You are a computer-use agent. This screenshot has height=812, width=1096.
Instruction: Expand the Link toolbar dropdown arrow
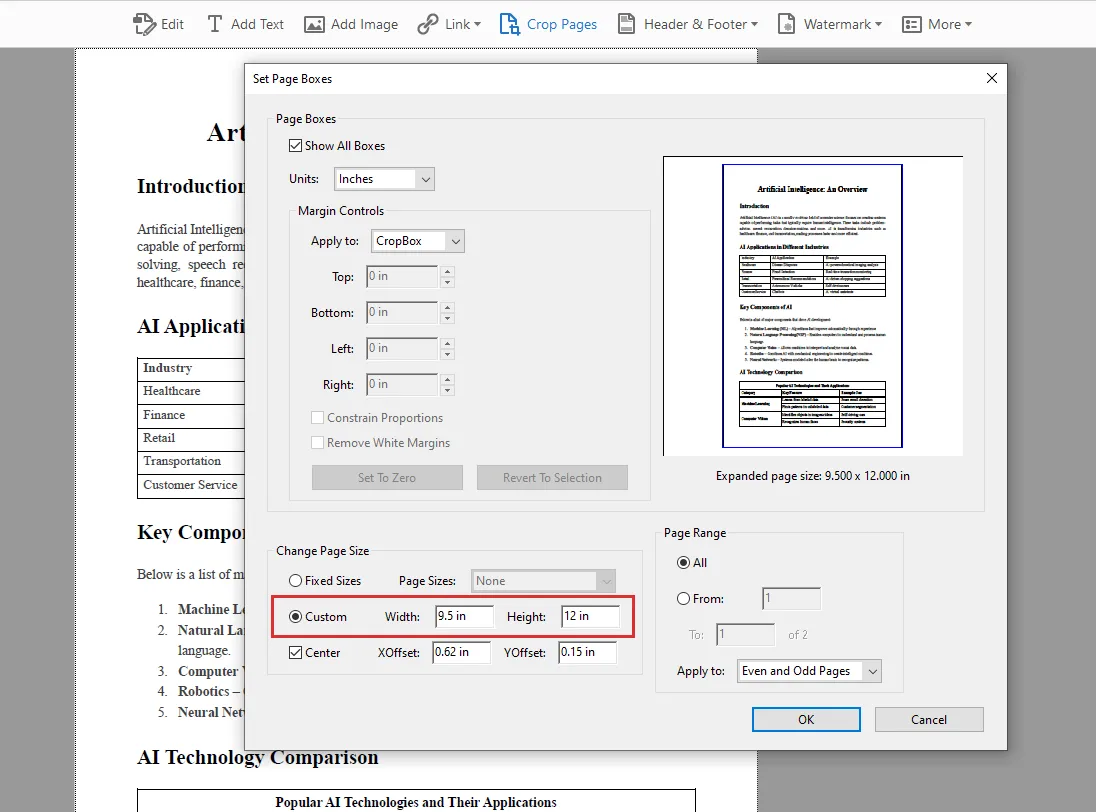point(477,24)
